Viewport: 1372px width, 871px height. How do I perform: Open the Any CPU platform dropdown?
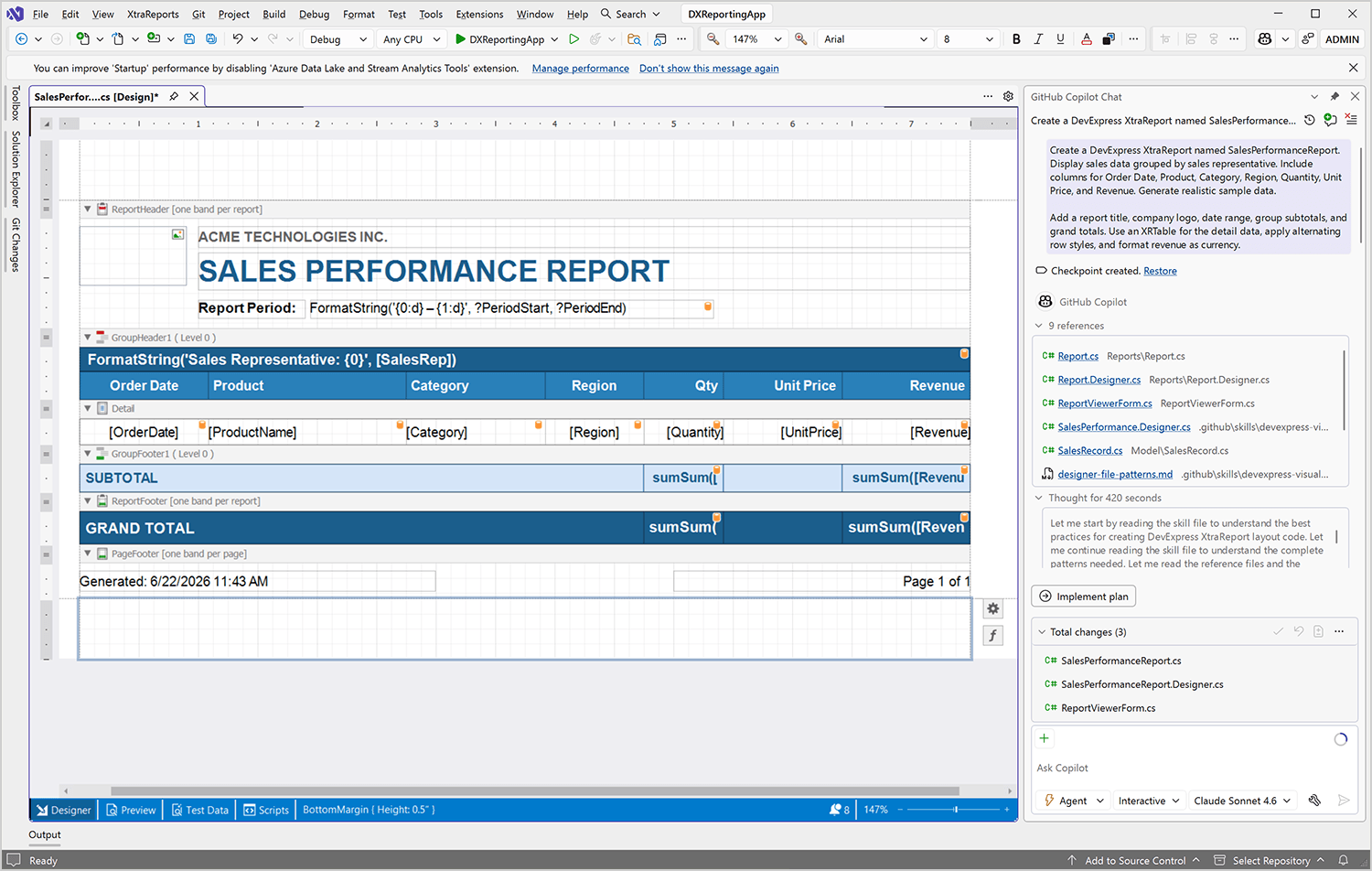[412, 39]
